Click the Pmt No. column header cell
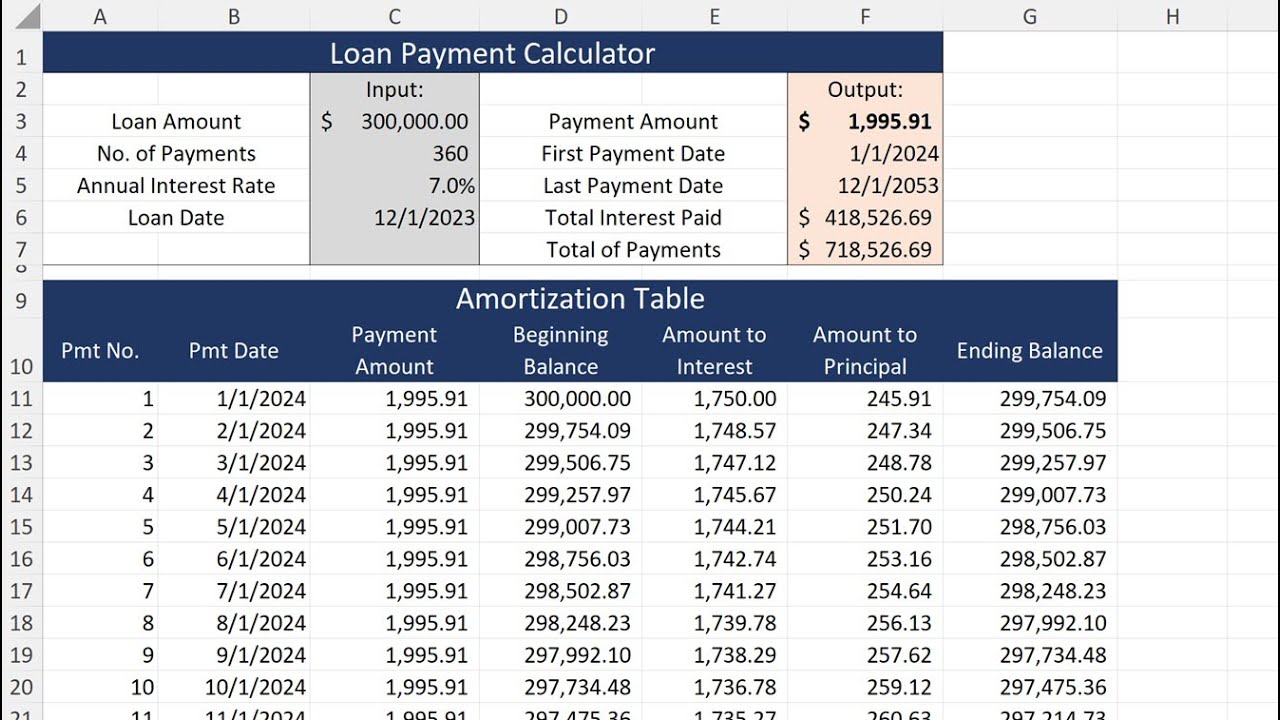This screenshot has height=720, width=1280. (100, 350)
